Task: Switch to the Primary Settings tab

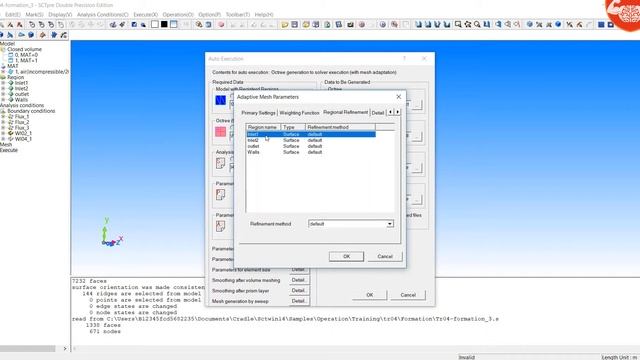Action: 258,113
